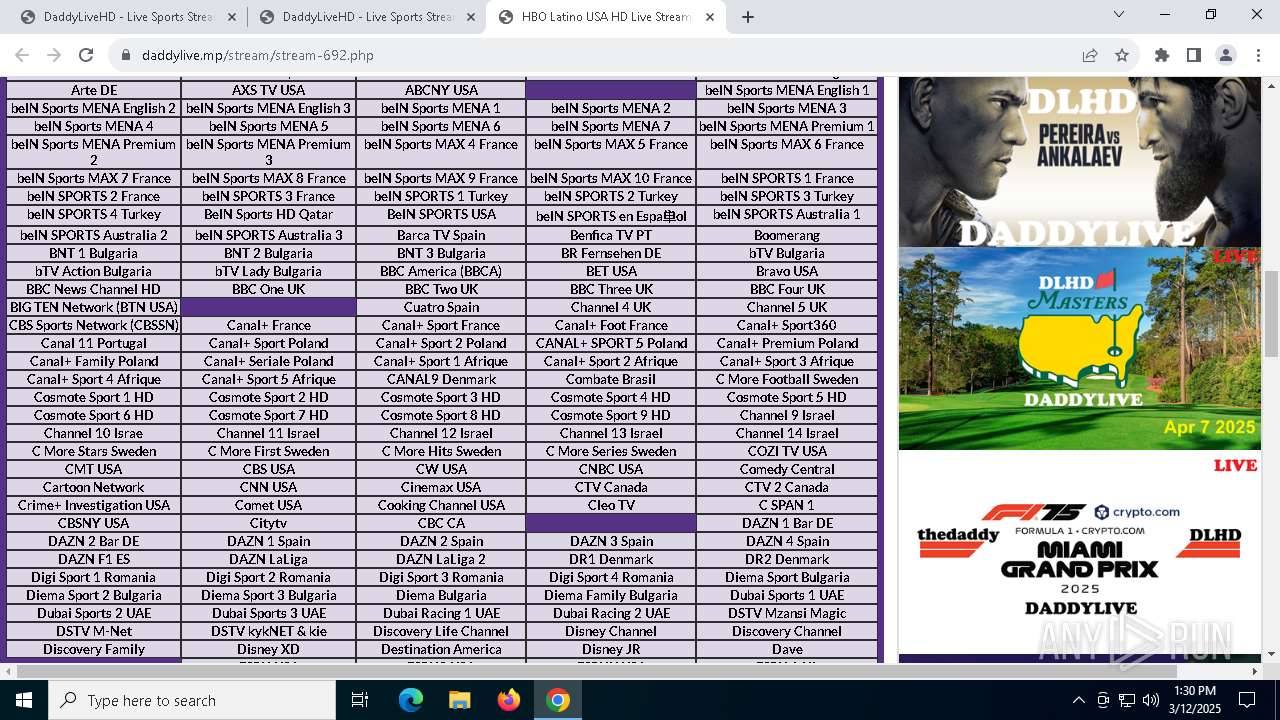Open DAZN 1 Spain stream

pos(269,541)
